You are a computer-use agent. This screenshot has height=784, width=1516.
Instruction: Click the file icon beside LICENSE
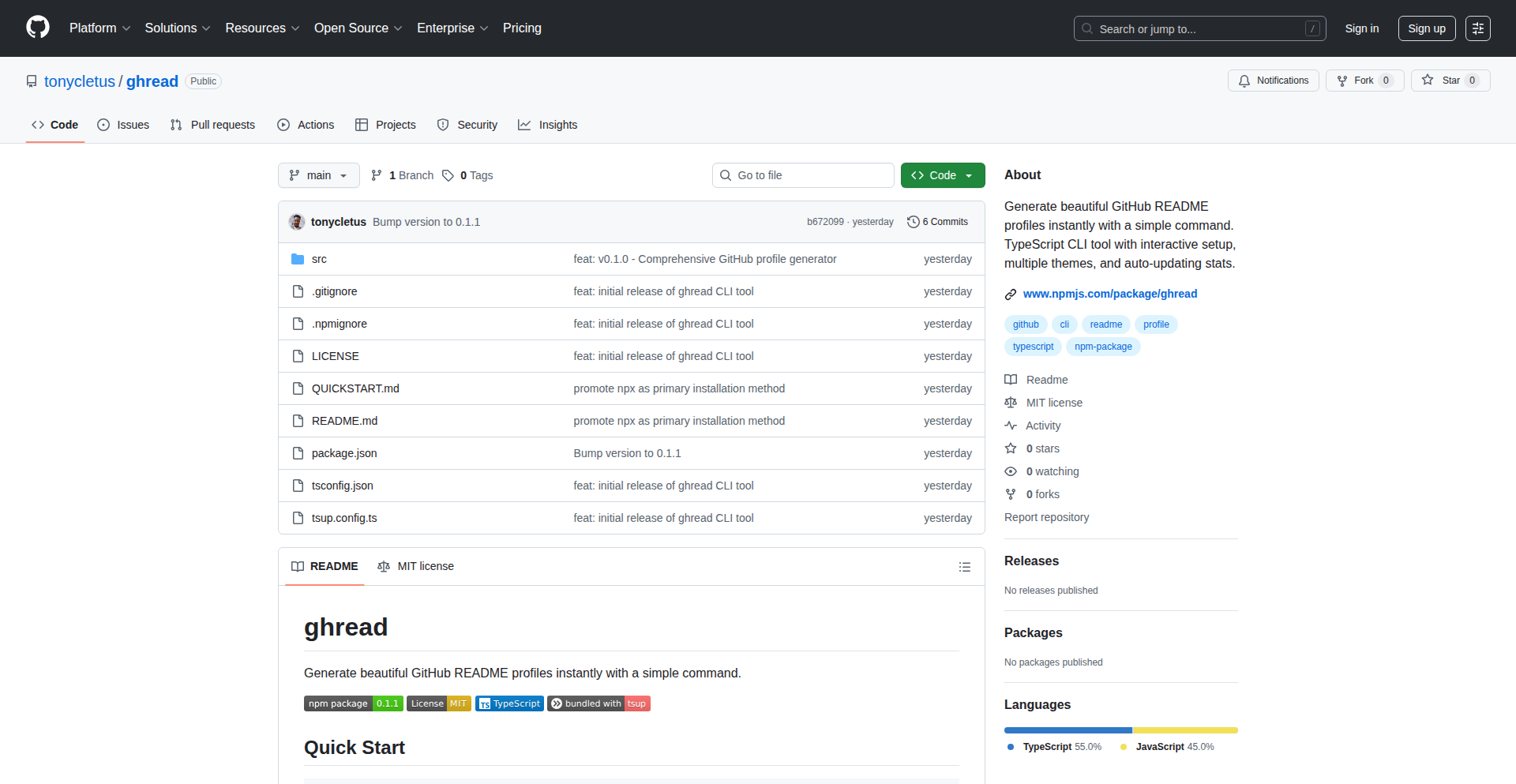point(298,356)
